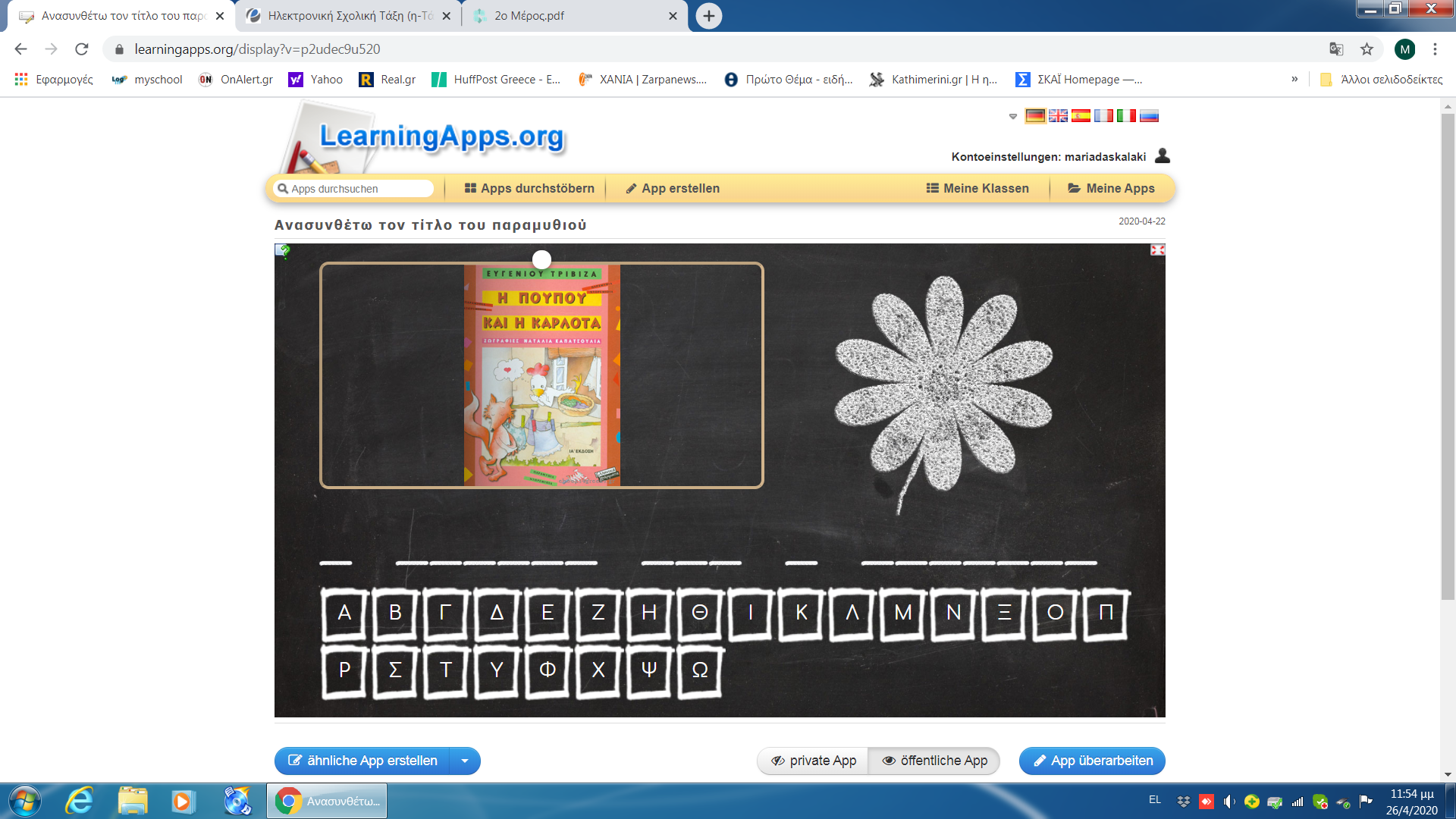Expand the ähnliche App erstellen dropdown arrow
Screen dimensions: 1456x819
tap(465, 761)
